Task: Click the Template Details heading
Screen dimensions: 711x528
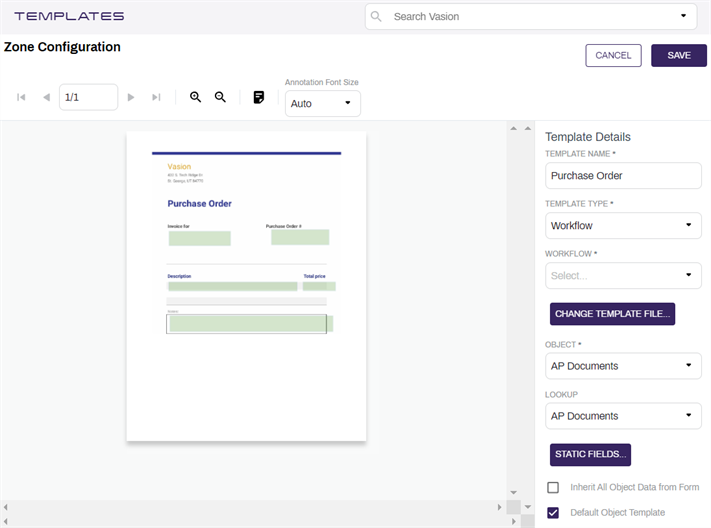Action: 588,137
